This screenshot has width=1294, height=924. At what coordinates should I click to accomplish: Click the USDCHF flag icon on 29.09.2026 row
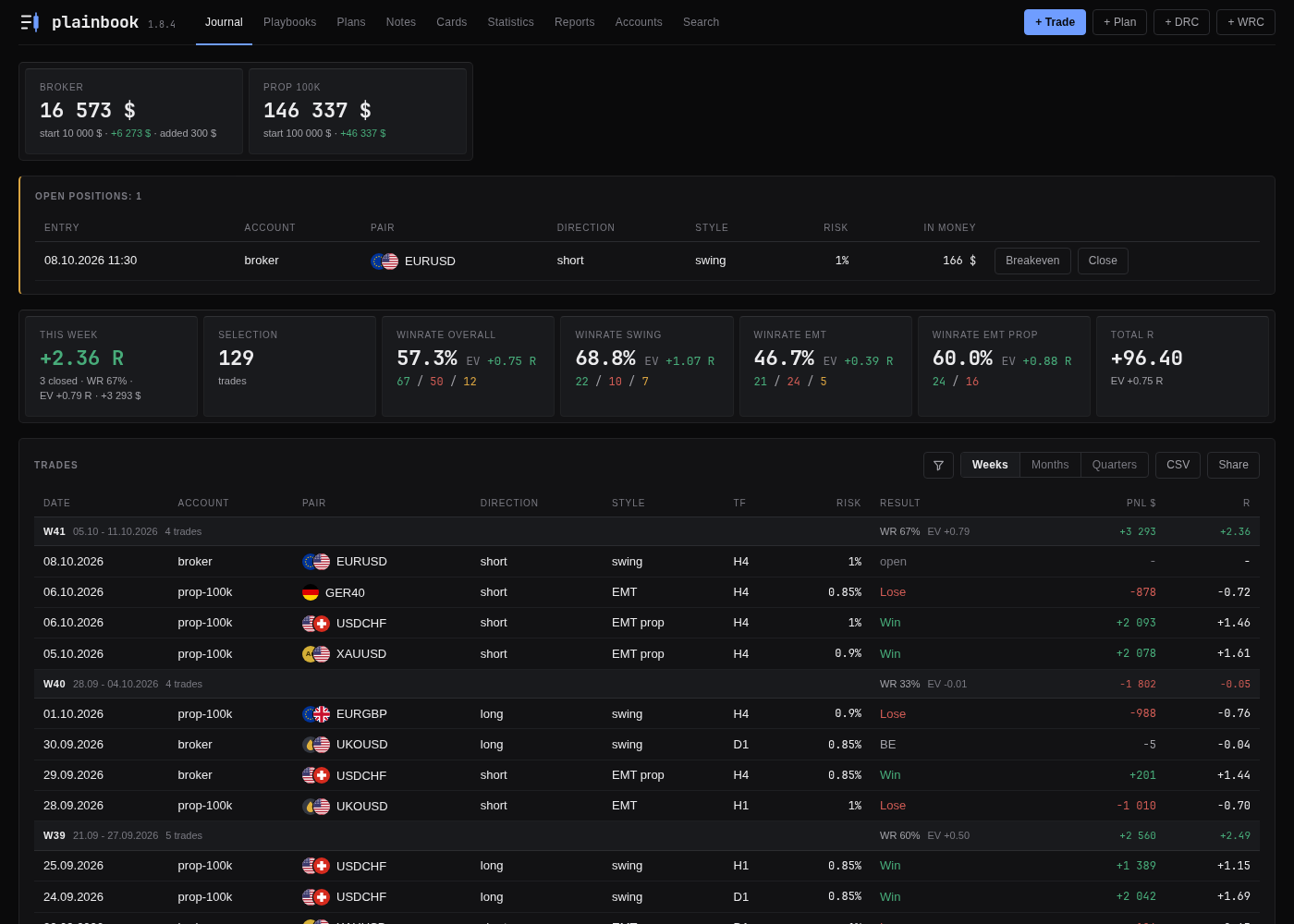click(x=316, y=775)
